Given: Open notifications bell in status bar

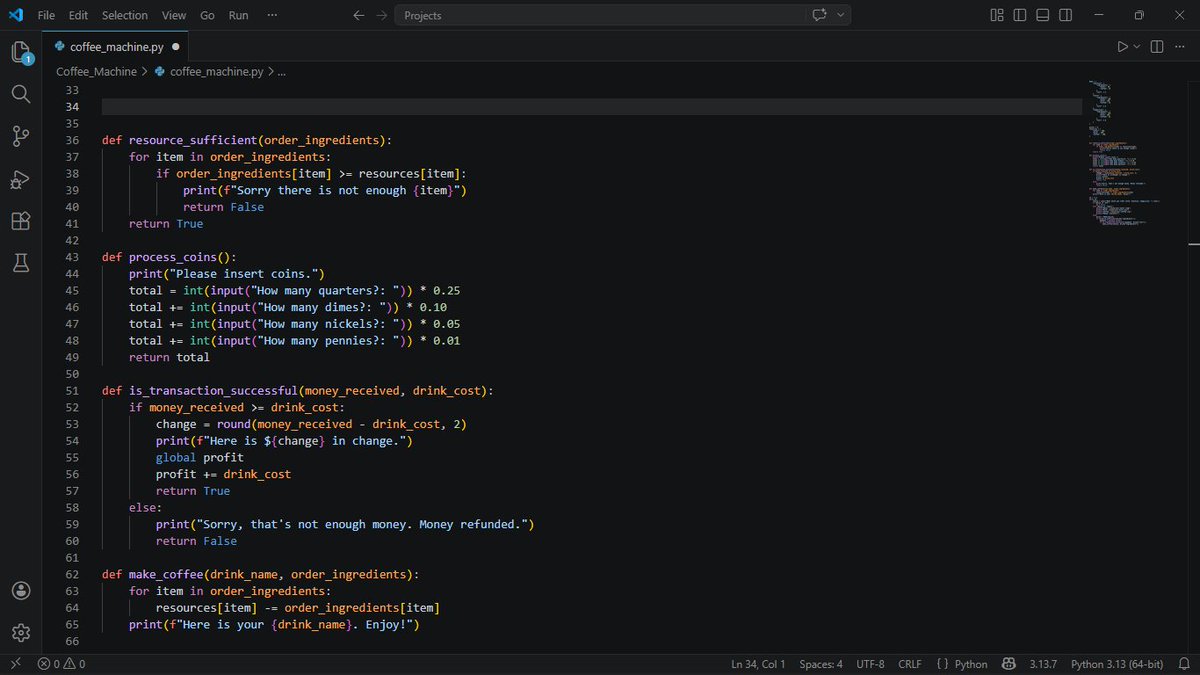Looking at the screenshot, I should tap(1184, 664).
